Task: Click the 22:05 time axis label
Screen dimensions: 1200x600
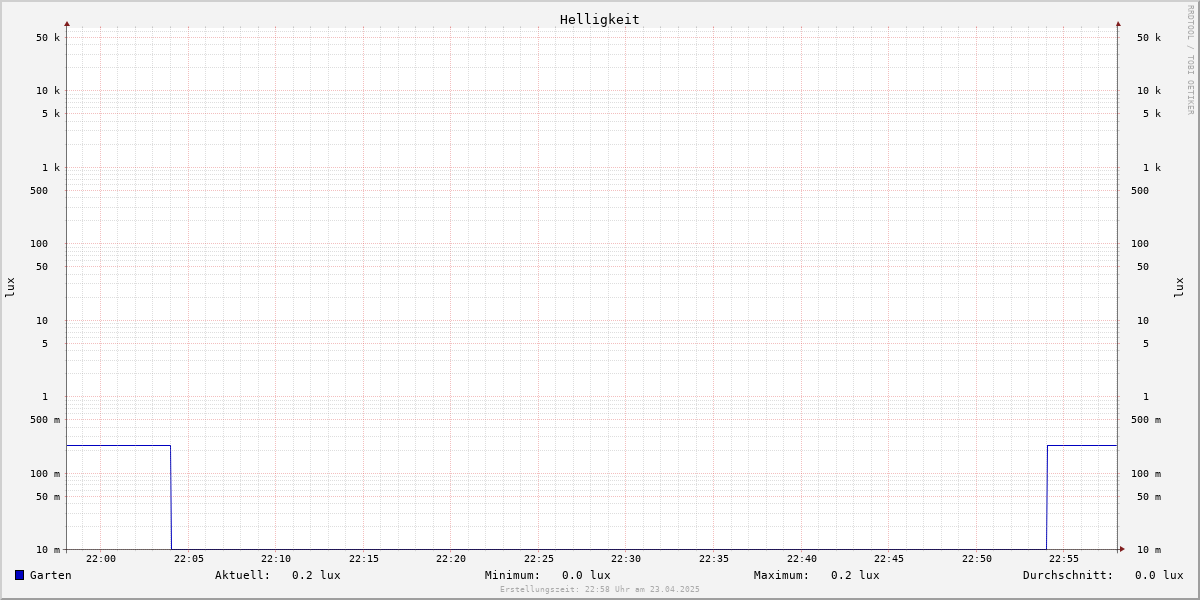Action: [x=189, y=559]
